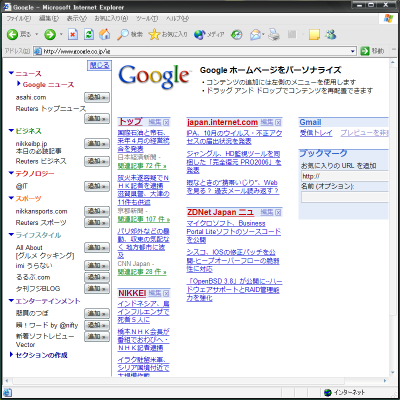The width and height of the screenshot is (400, 400).
Task: Remove the NIKKEI module with its X icon
Action: tap(166, 293)
